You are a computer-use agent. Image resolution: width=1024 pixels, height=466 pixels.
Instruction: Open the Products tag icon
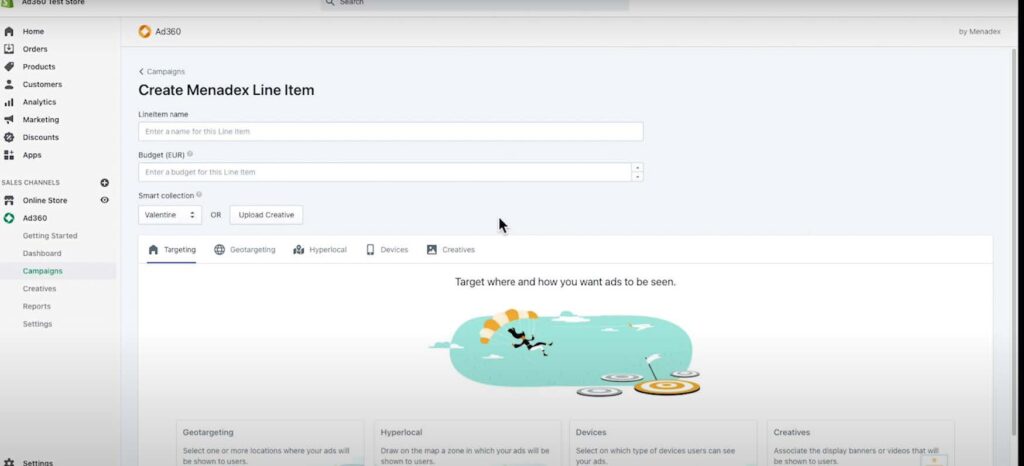[8, 67]
